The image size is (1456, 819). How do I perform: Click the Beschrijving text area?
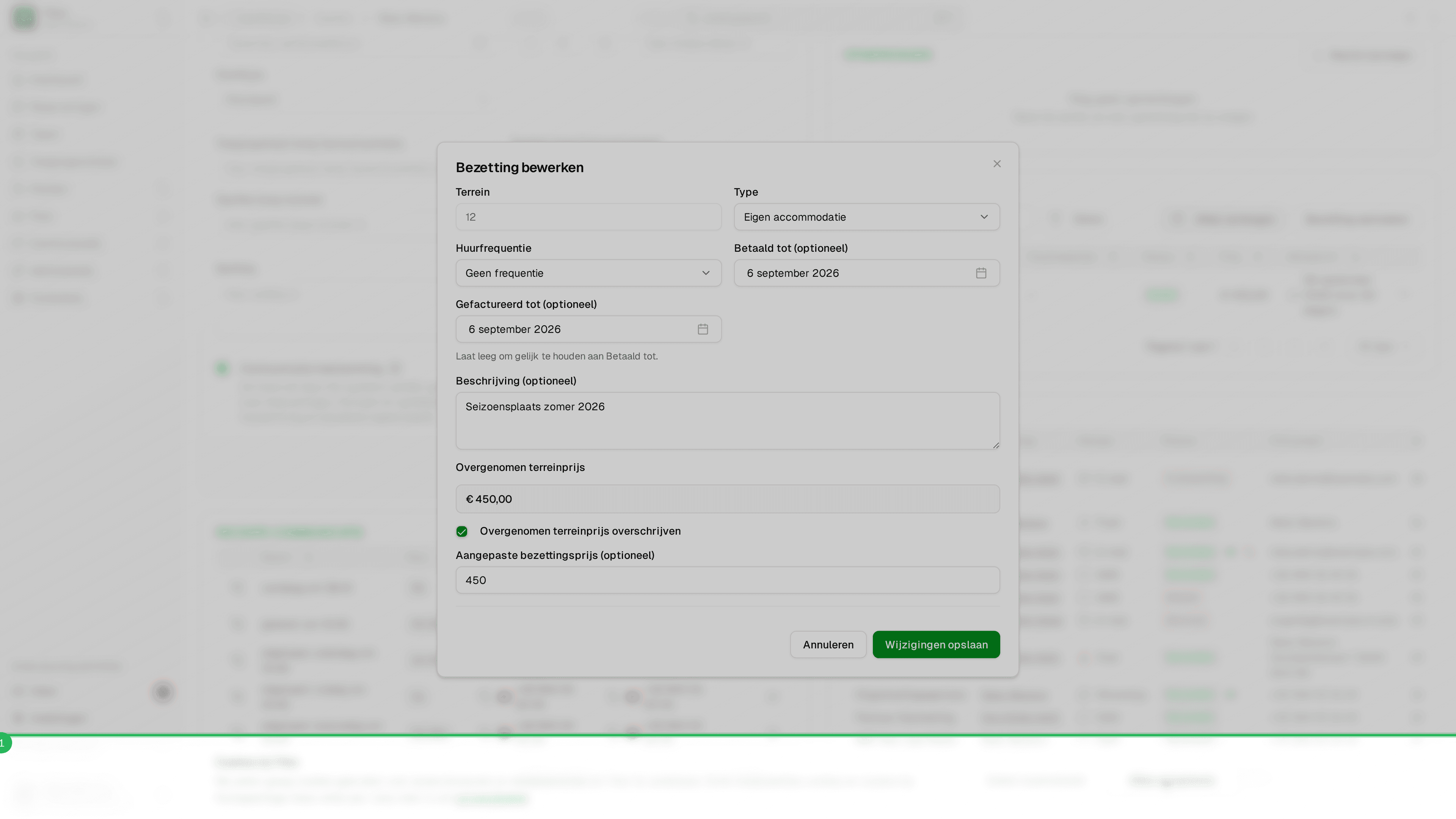pos(728,421)
